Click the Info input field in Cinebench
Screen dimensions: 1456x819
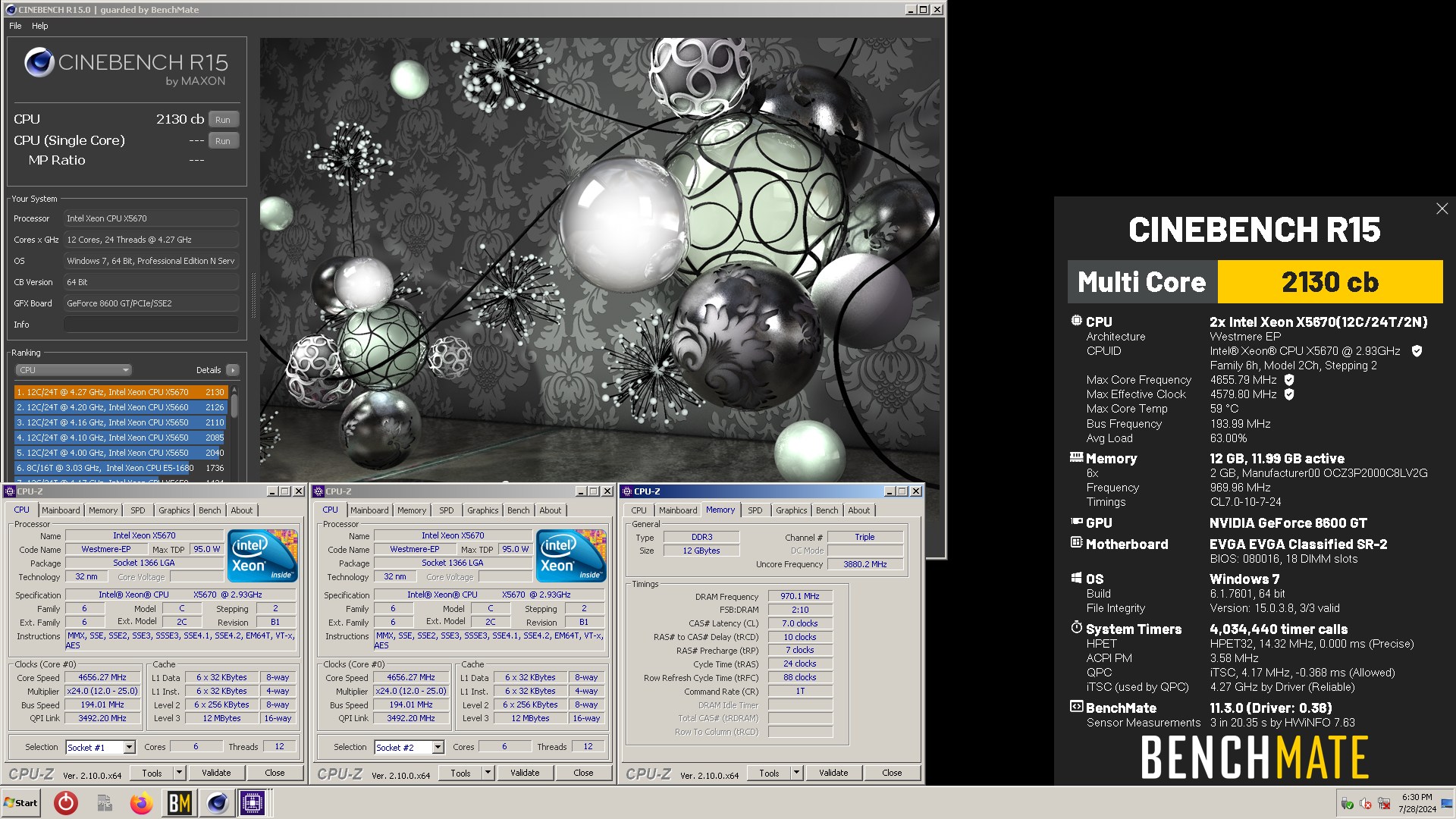click(151, 325)
